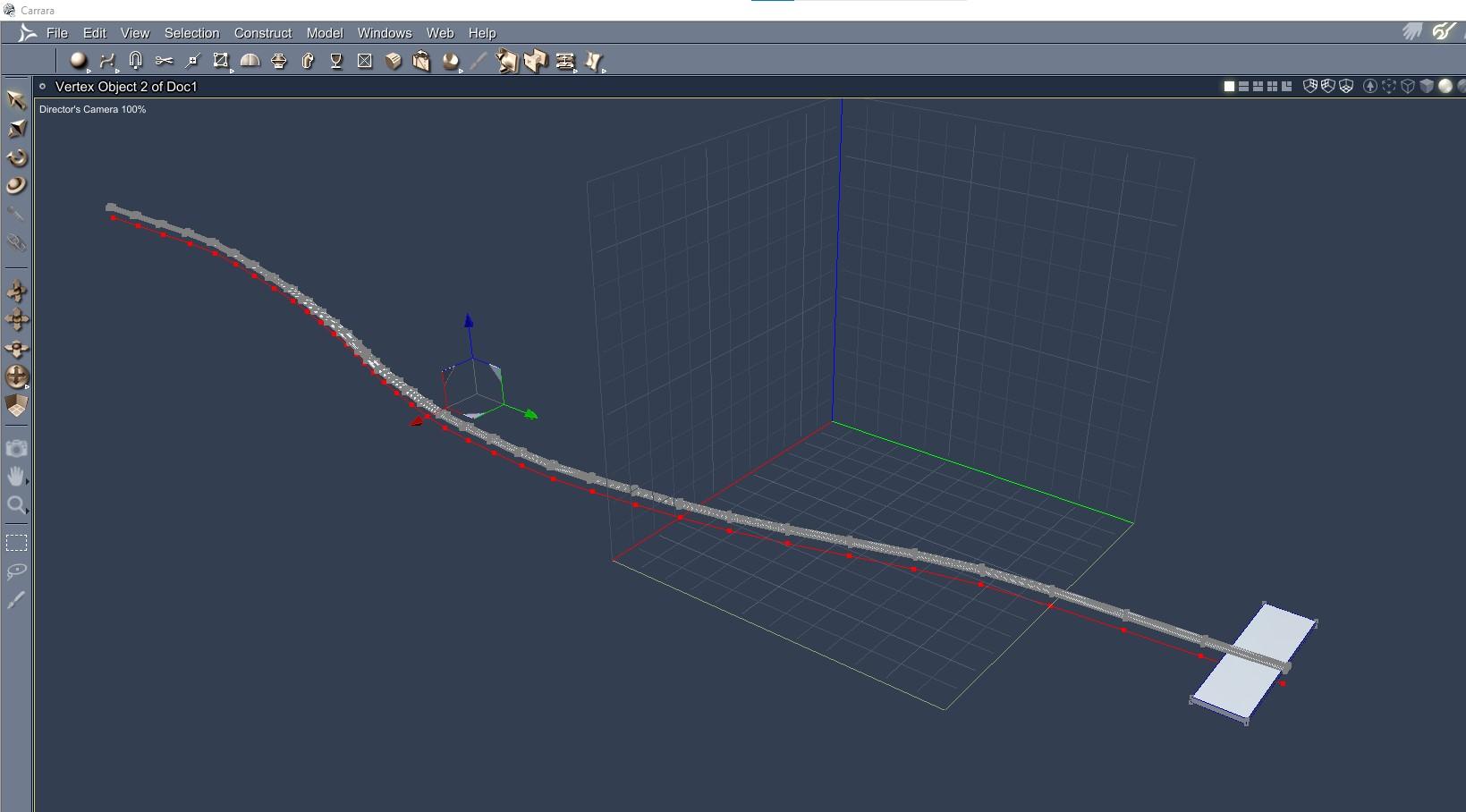
Task: Click the grayed eyedropper tool in sidebar
Action: (16, 214)
